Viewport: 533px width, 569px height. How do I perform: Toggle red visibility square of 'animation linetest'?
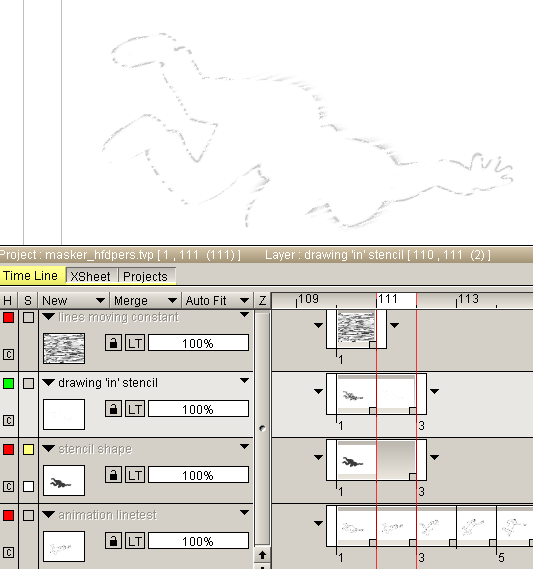point(8,515)
